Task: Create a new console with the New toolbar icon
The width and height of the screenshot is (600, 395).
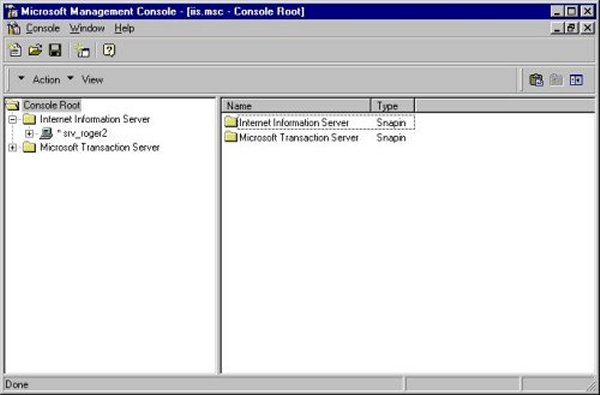Action: coord(15,50)
